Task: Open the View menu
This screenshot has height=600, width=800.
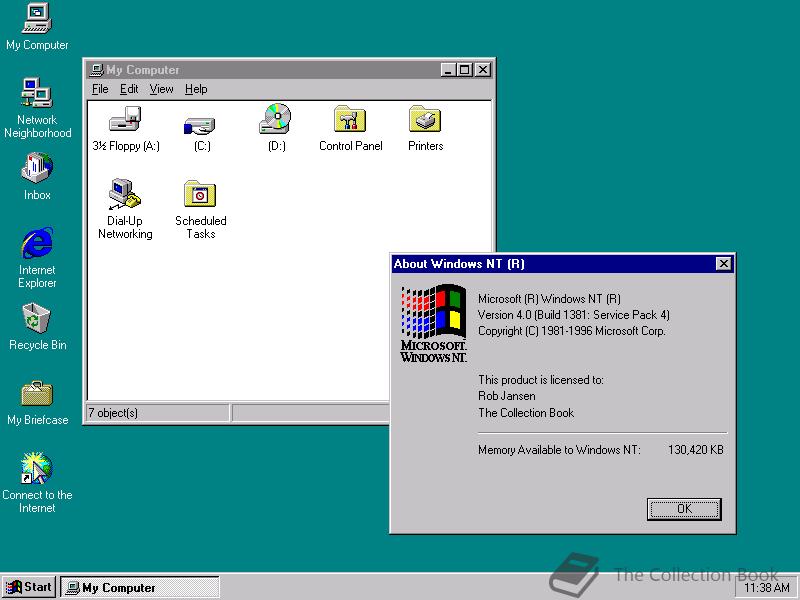Action: (x=161, y=89)
